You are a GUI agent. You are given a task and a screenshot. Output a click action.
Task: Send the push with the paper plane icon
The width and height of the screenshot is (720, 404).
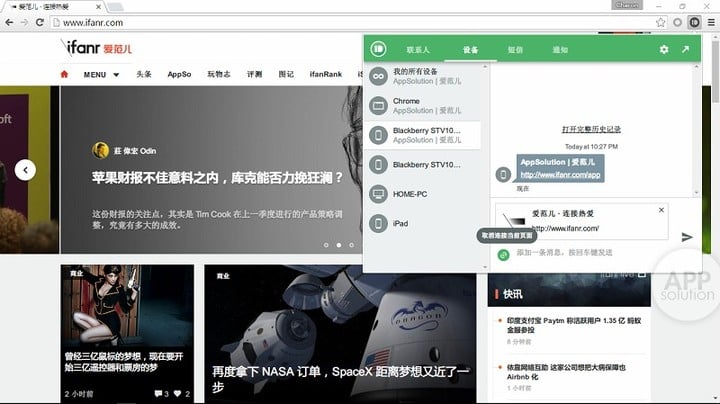click(687, 237)
